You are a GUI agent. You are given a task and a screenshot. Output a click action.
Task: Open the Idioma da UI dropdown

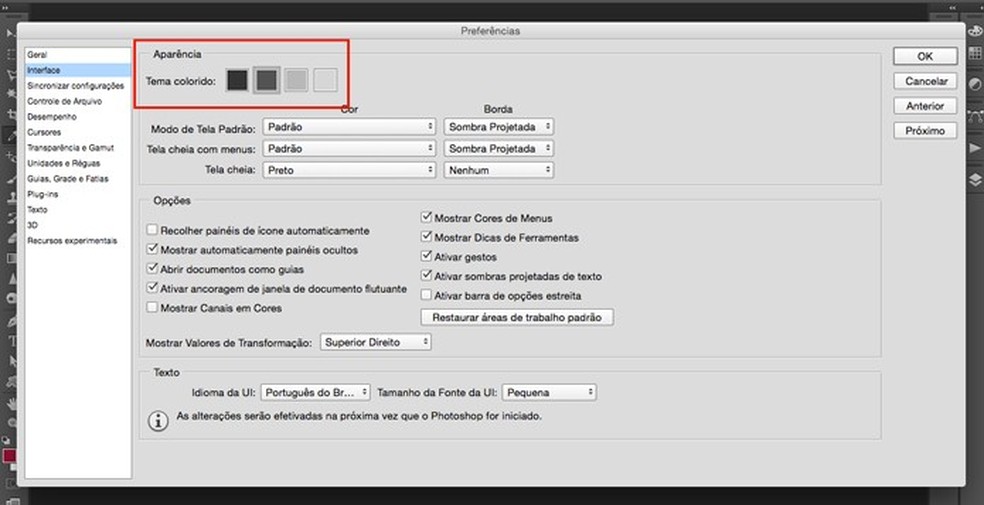[x=316, y=393]
